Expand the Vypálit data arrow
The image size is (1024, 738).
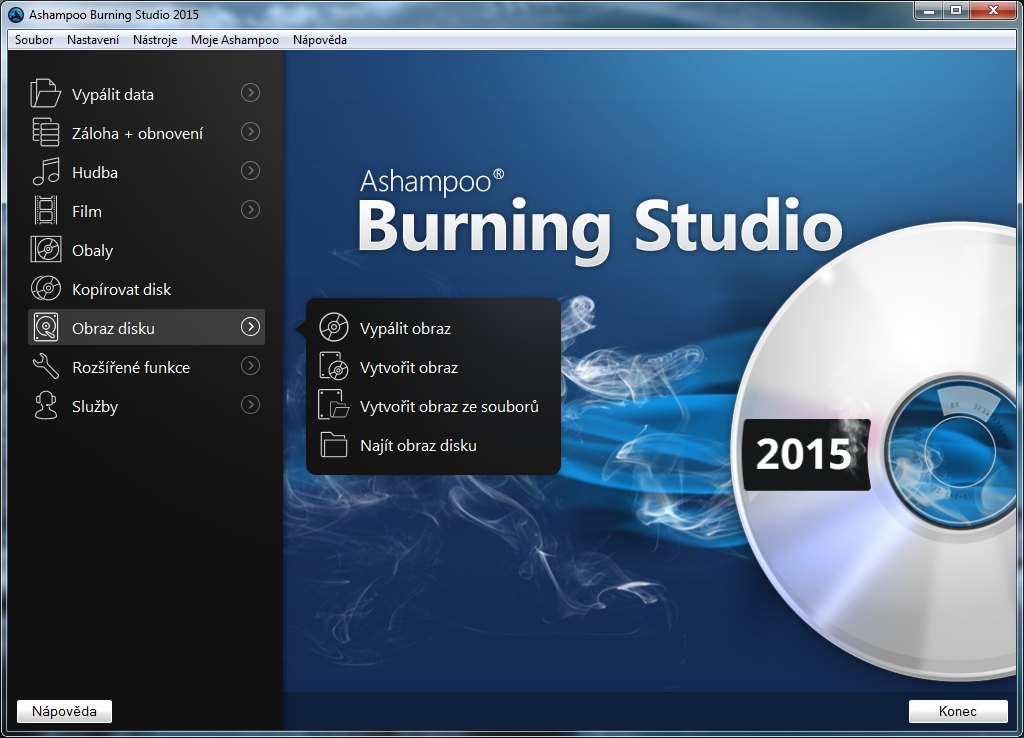point(250,93)
